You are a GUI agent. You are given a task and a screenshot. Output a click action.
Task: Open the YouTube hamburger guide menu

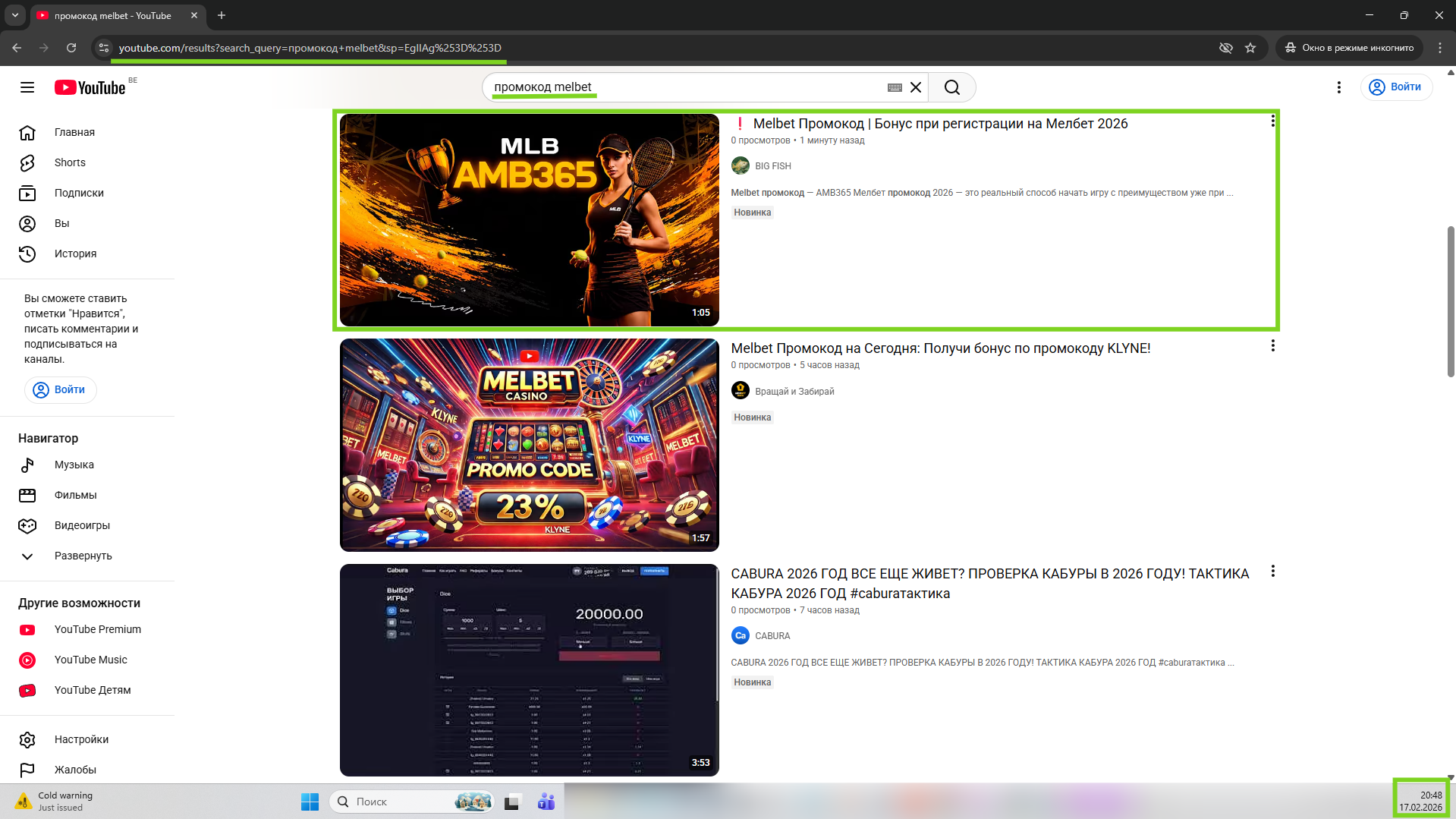[x=27, y=87]
